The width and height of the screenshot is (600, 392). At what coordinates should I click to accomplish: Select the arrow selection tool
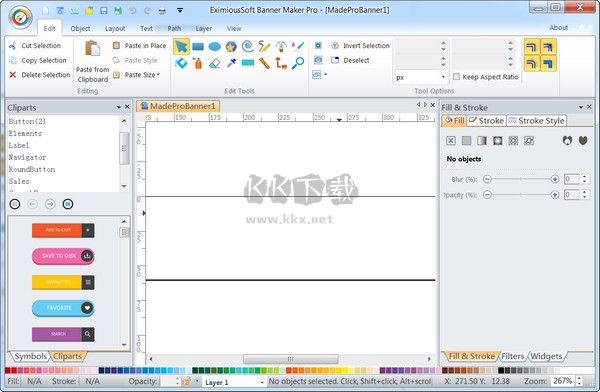tap(181, 46)
